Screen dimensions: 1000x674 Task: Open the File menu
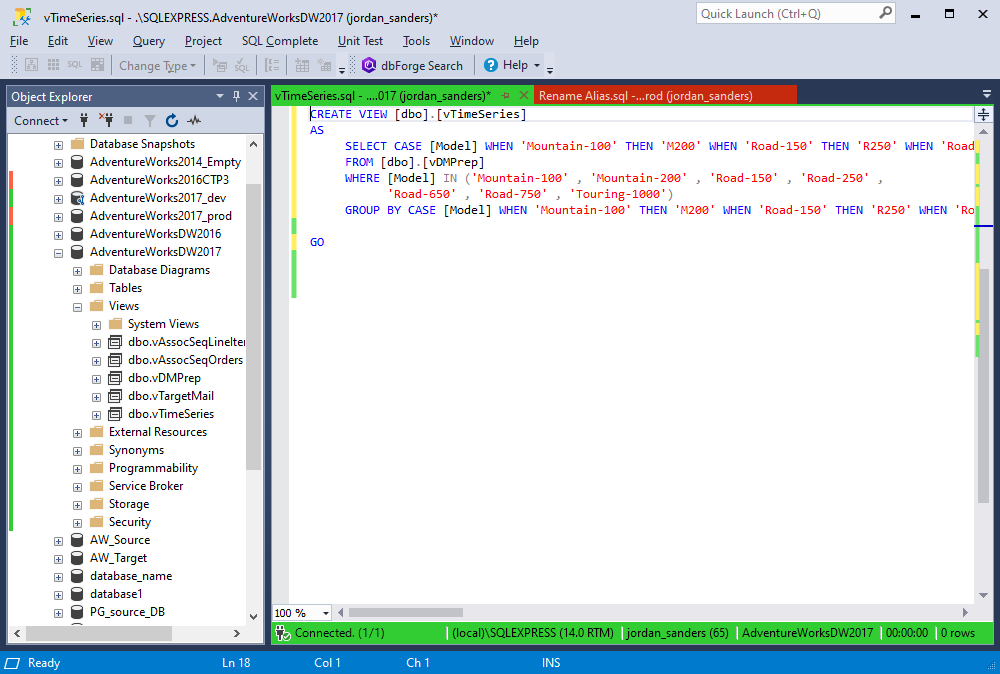[19, 41]
